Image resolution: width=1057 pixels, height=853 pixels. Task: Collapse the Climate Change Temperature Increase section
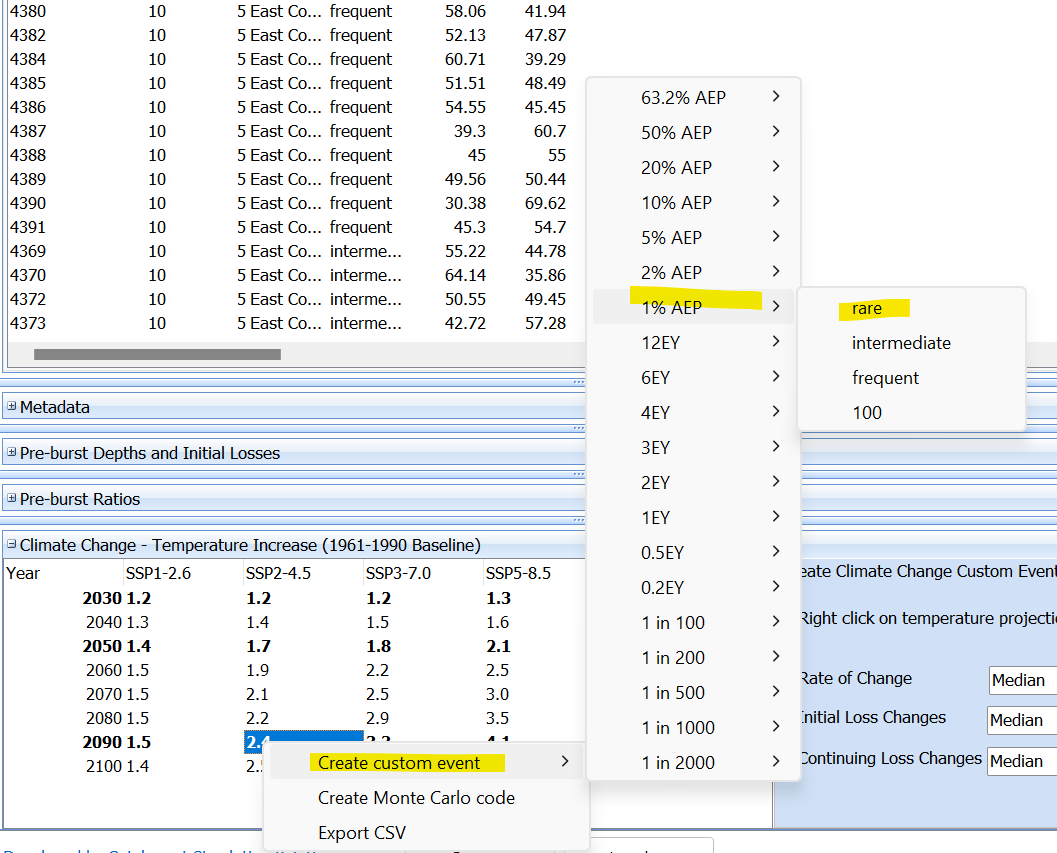(12, 545)
